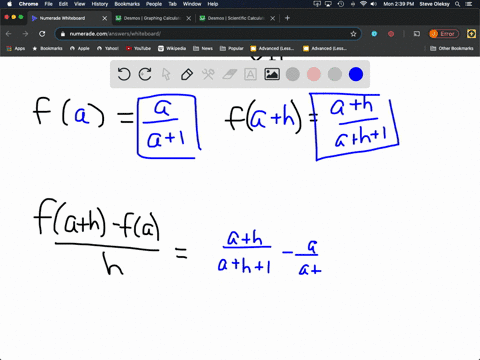Open the Wi-Fi status menu
Viewport: 480px width, 360px height.
click(x=364, y=4)
